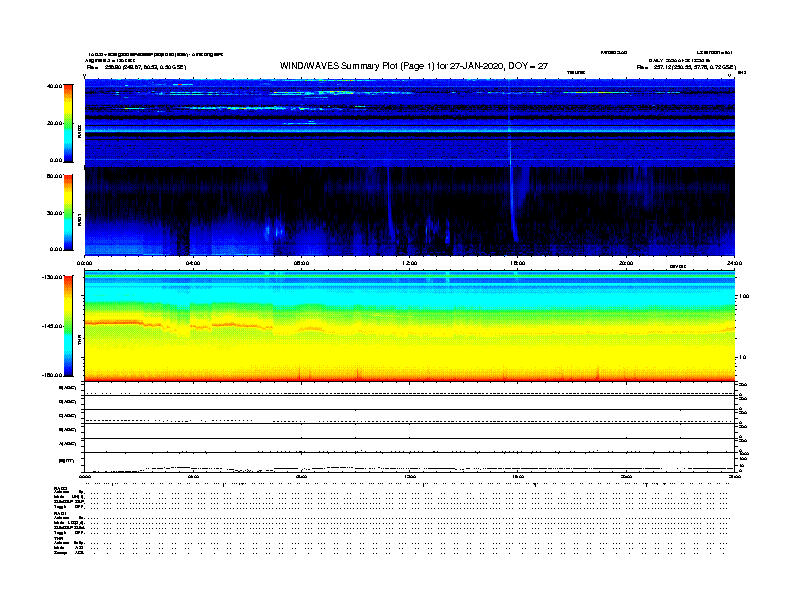The height and width of the screenshot is (612, 792).
Task: Click the 16:00 label below the line plots
Action: (x=518, y=477)
